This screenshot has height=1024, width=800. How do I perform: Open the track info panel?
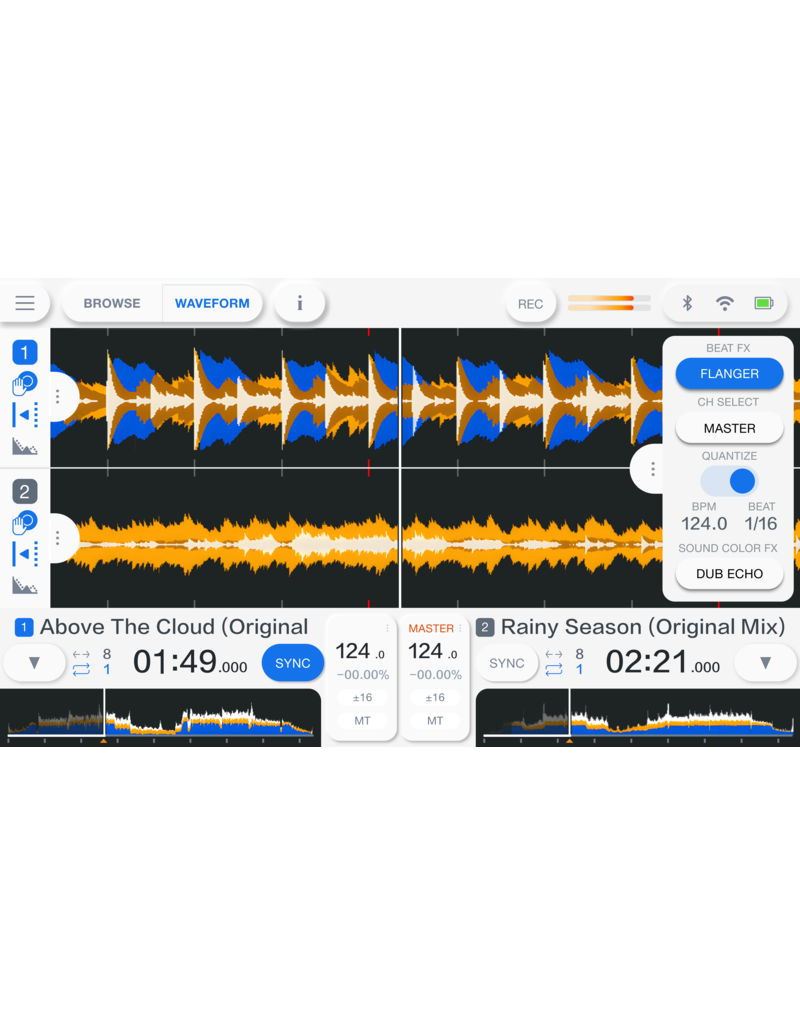[x=299, y=303]
